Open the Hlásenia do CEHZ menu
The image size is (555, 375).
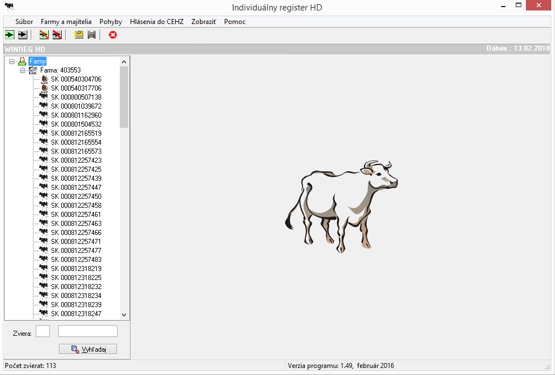coord(156,22)
